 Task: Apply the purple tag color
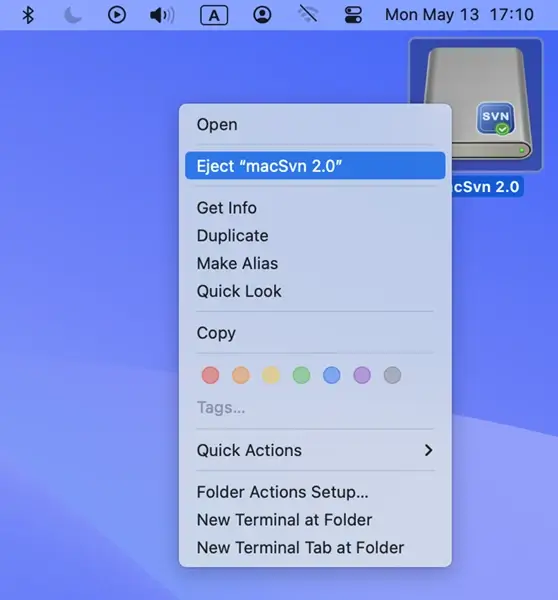tap(362, 375)
